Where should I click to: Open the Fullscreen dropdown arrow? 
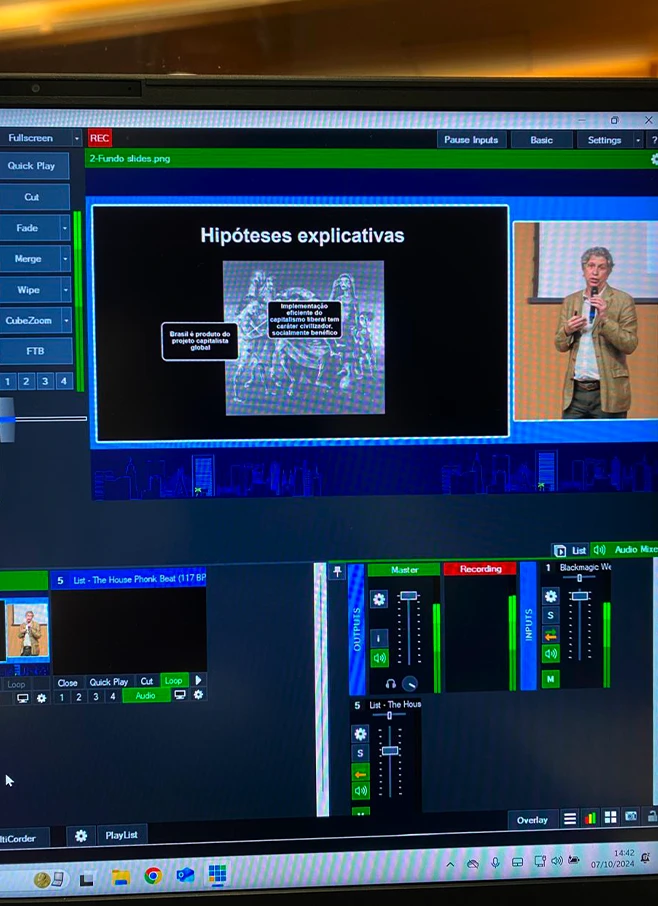pyautogui.click(x=77, y=139)
